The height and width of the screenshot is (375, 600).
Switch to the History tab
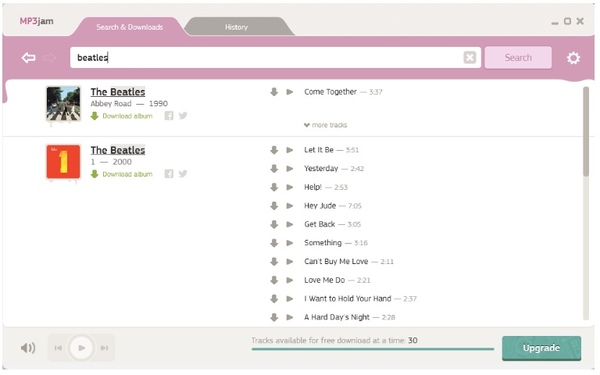(236, 27)
